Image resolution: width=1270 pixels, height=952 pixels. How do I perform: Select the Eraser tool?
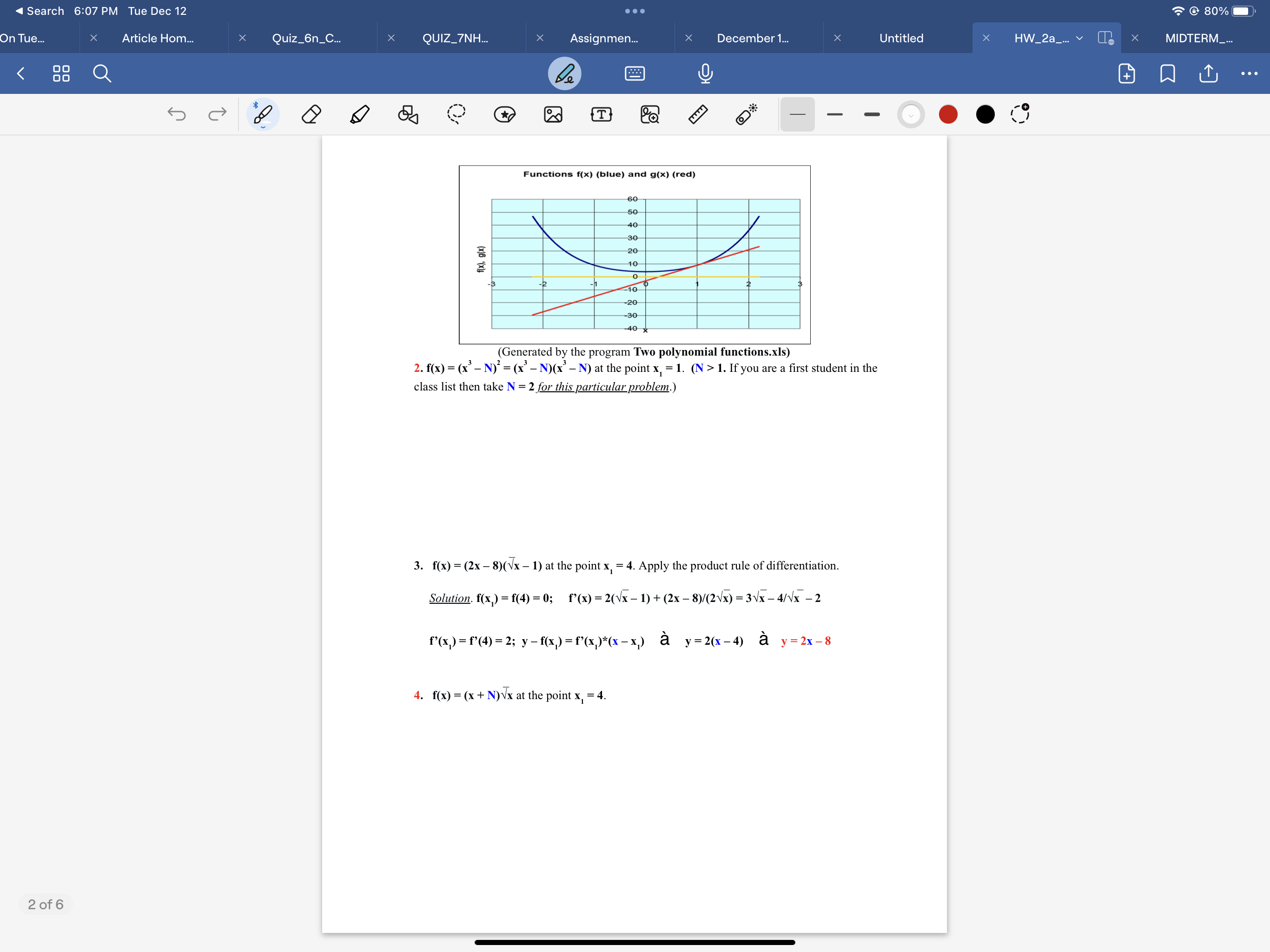click(x=311, y=114)
